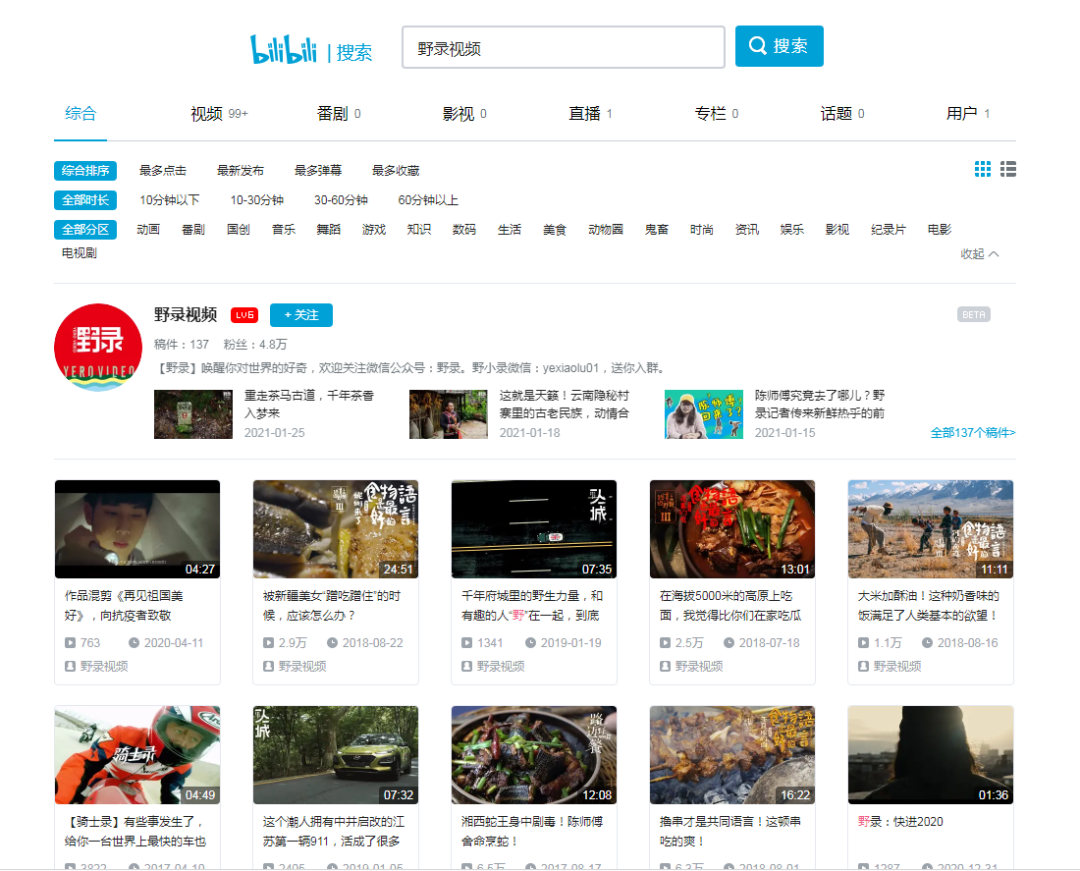Screen dimensions: 1080x871
Task: Filter by 鬼畜 category
Action: click(x=656, y=229)
